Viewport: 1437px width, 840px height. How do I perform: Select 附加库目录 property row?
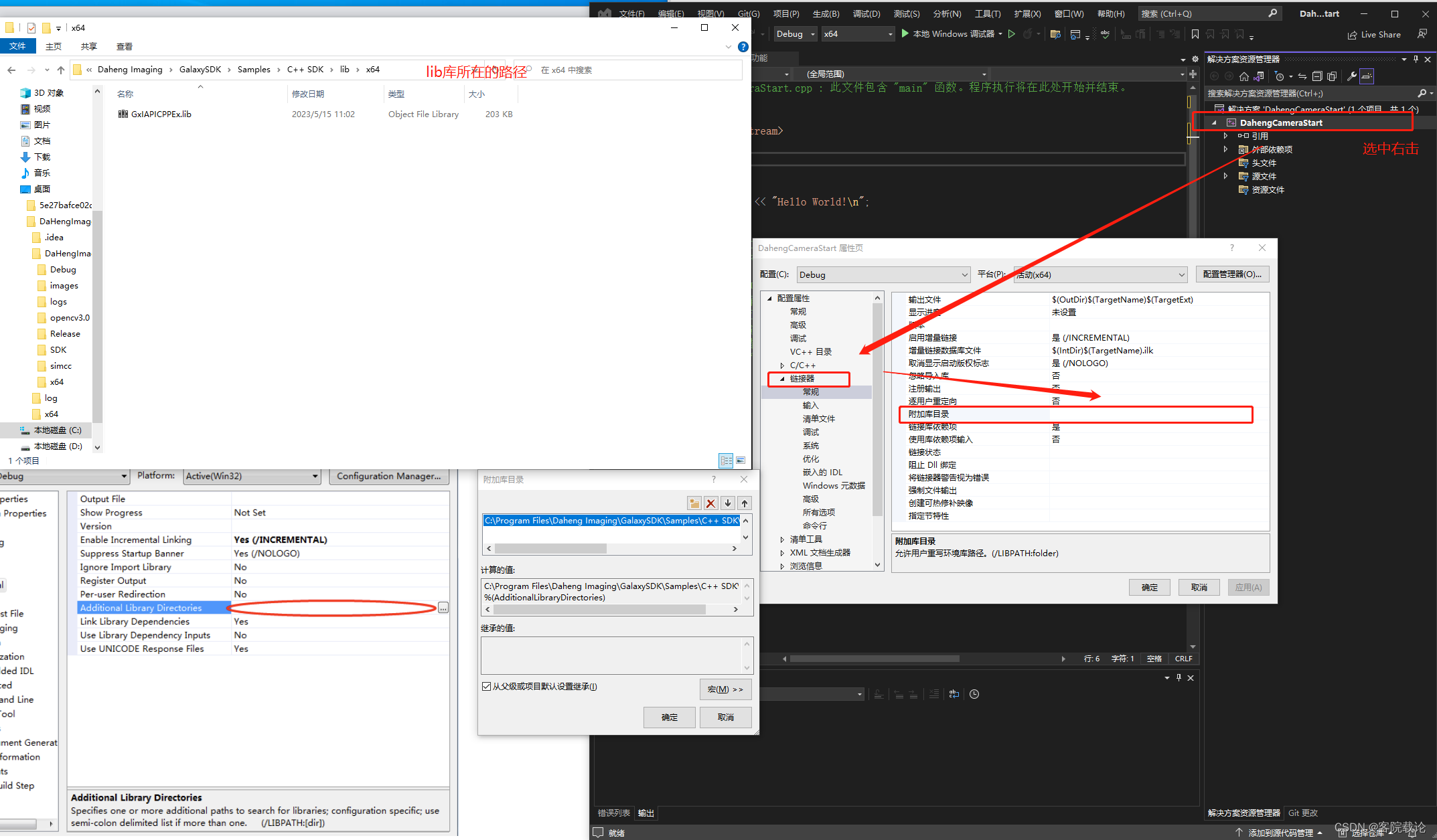[x=1075, y=414]
